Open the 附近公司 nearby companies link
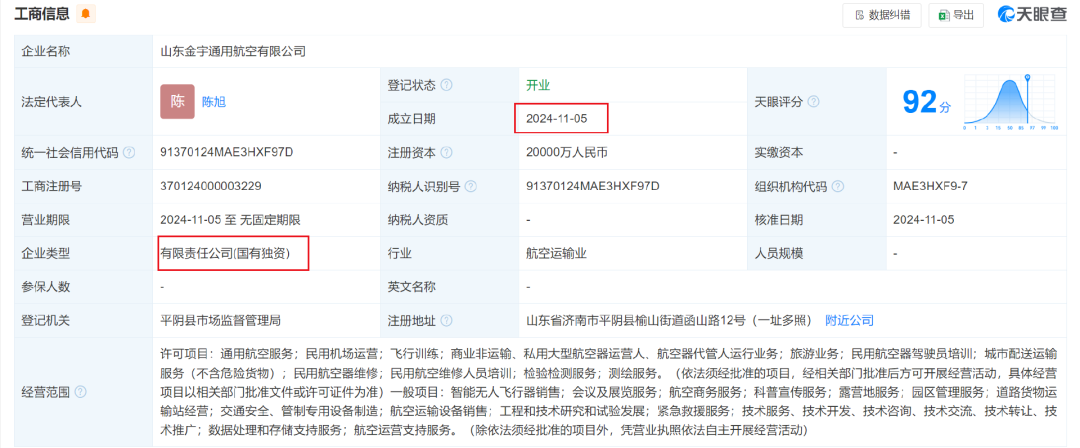 pyautogui.click(x=849, y=321)
